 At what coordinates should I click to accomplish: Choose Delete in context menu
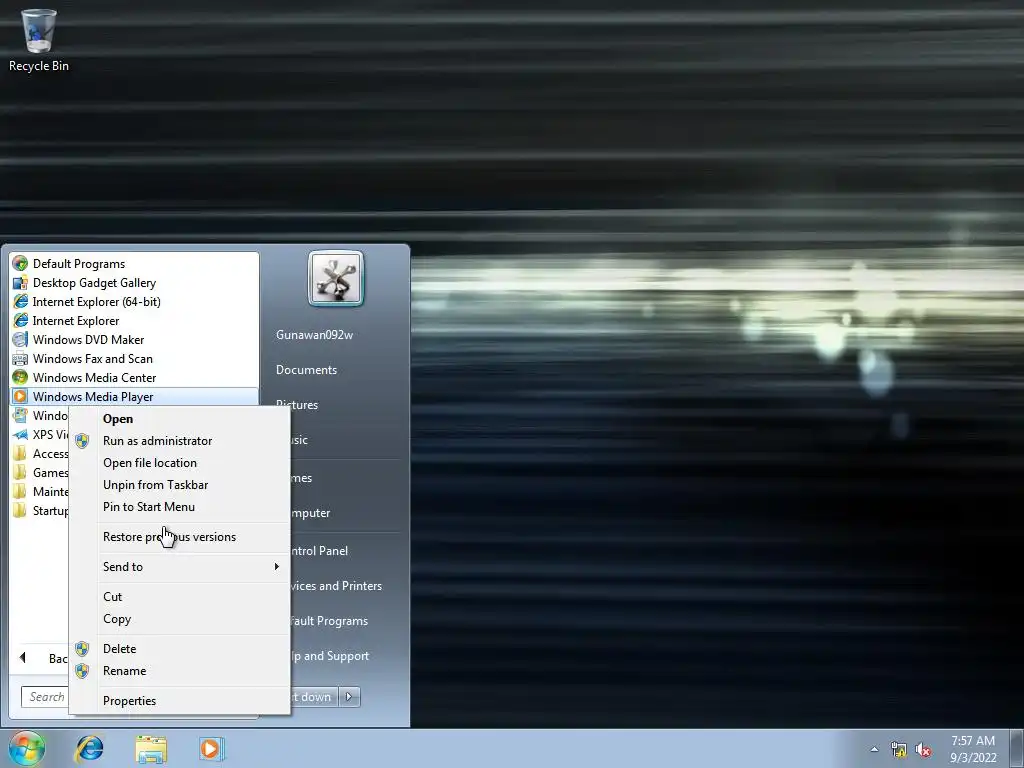tap(180, 649)
